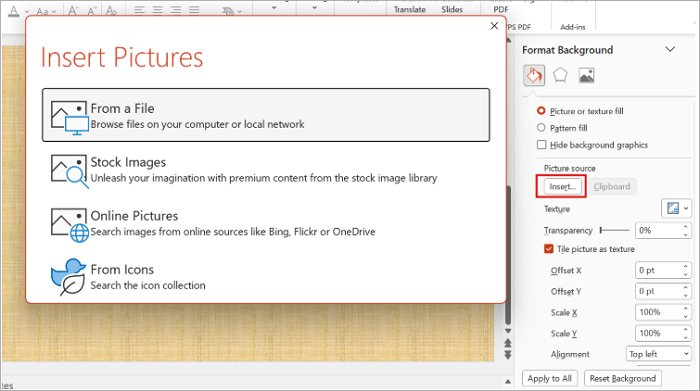Open the Picture tab icon in Format Background
700x391 pixels.
point(586,75)
